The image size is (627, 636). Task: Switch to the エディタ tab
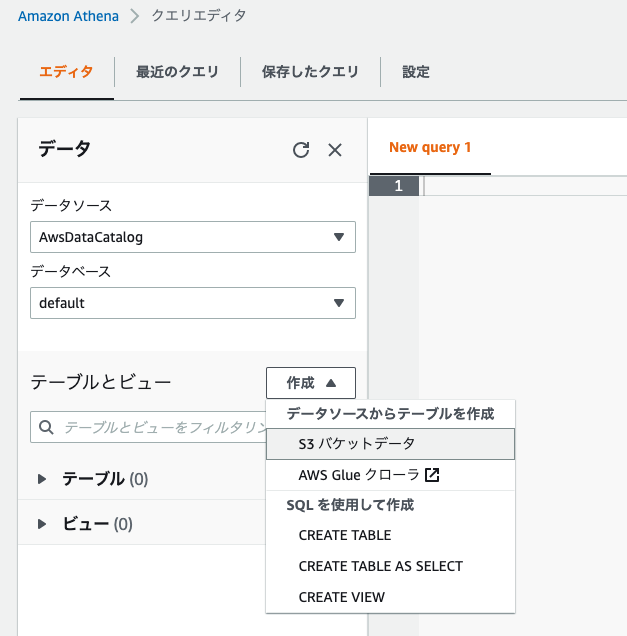coord(66,72)
